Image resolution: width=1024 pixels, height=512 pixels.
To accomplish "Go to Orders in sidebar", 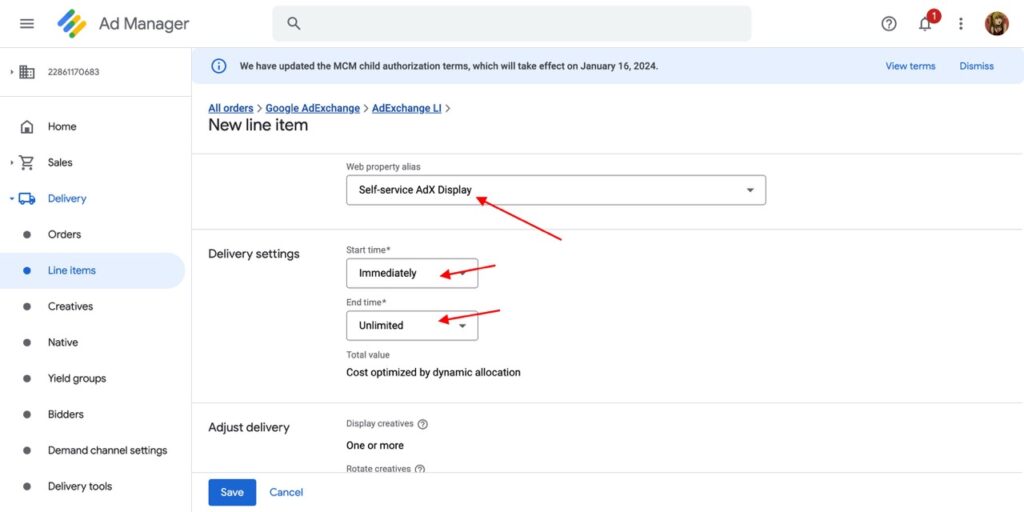I will (64, 234).
